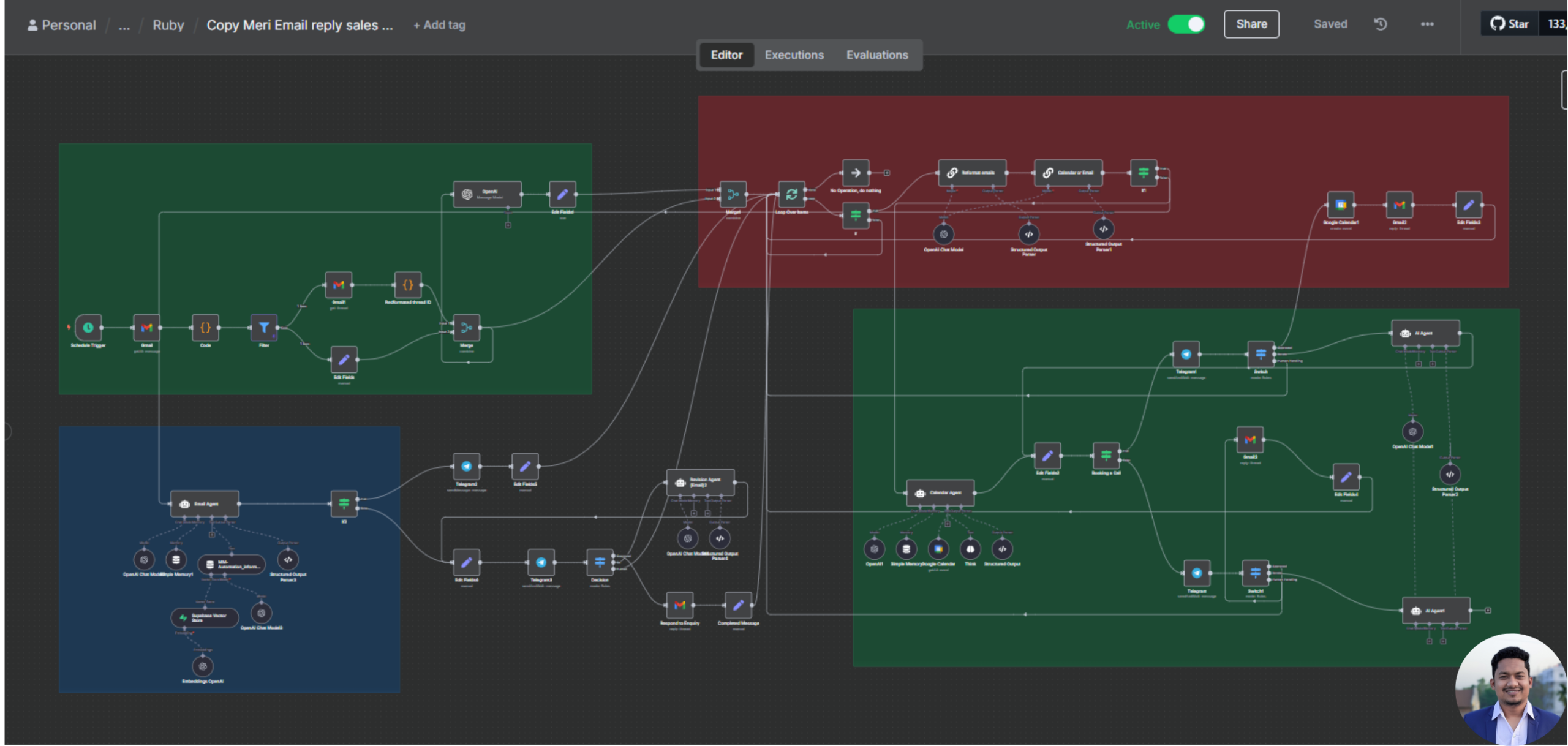Screen dimensions: 1568x746
Task: Switch to the Executions tab
Action: (x=794, y=55)
